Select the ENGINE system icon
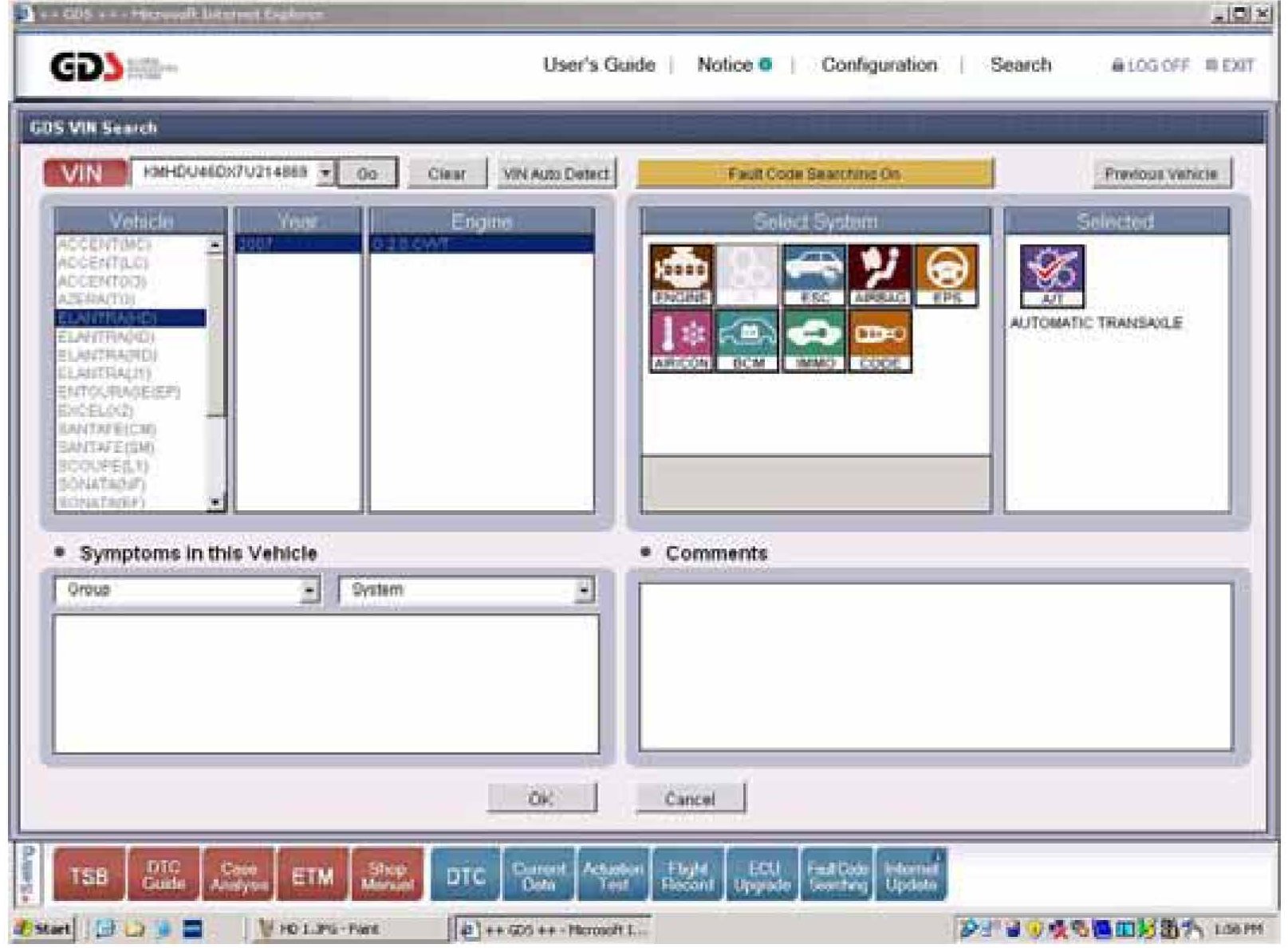The height and width of the screenshot is (948, 1288). click(x=681, y=274)
